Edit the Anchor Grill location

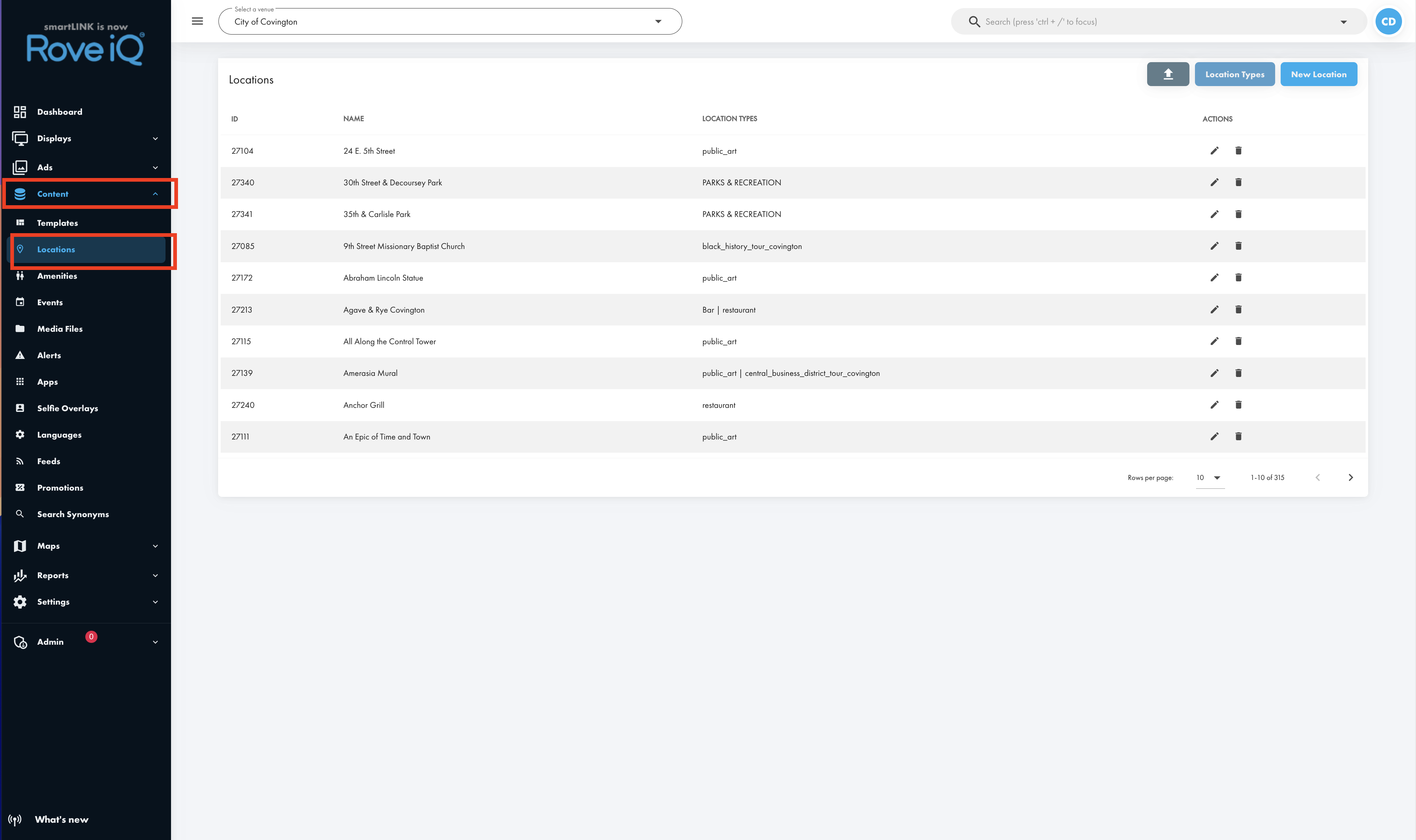coord(1214,405)
